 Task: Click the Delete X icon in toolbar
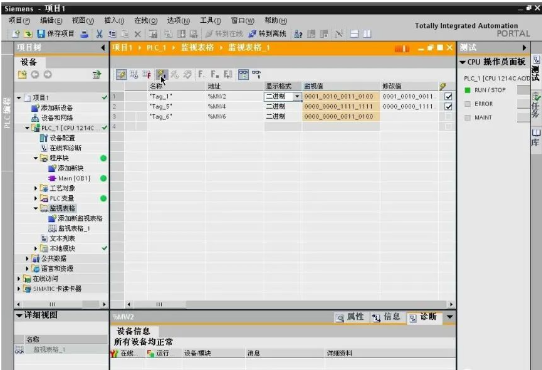coord(138,34)
